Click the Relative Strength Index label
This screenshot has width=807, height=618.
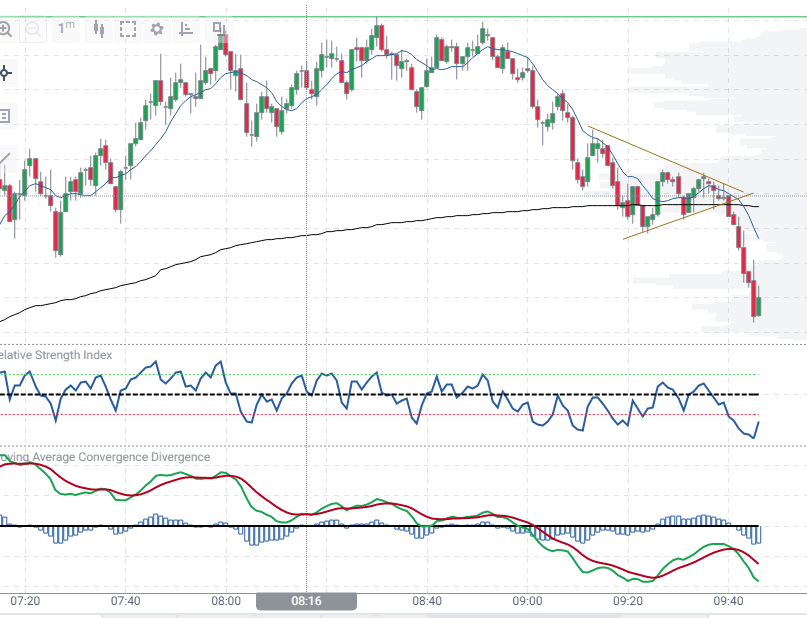[57, 355]
